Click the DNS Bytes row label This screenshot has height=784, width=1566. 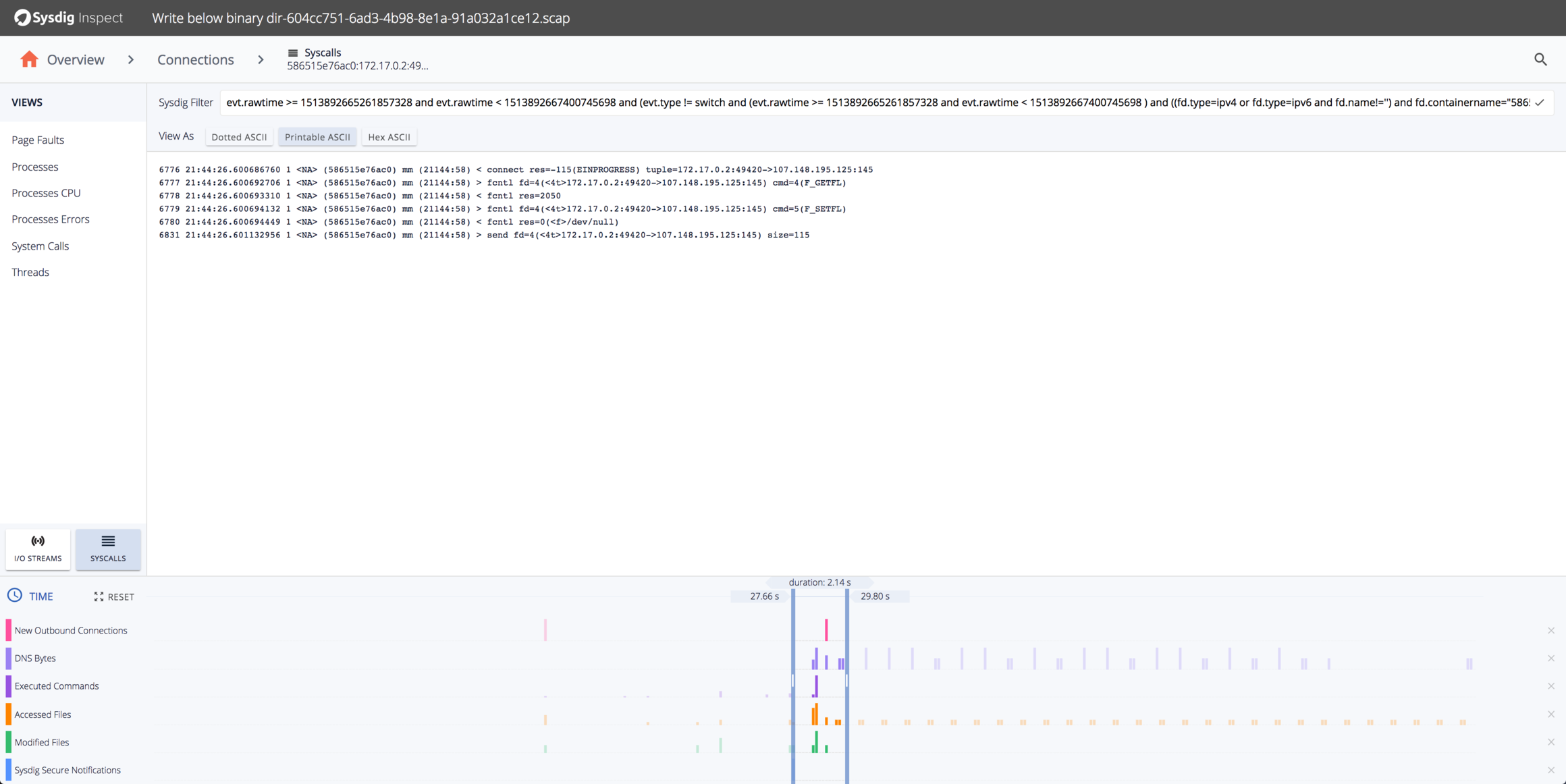tap(35, 658)
